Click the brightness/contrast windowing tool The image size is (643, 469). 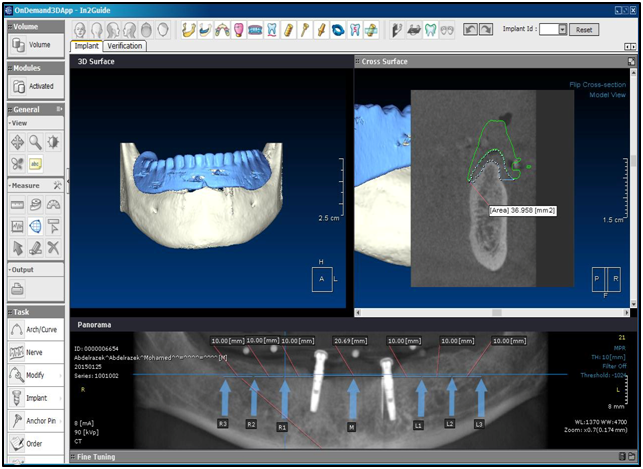[x=54, y=142]
